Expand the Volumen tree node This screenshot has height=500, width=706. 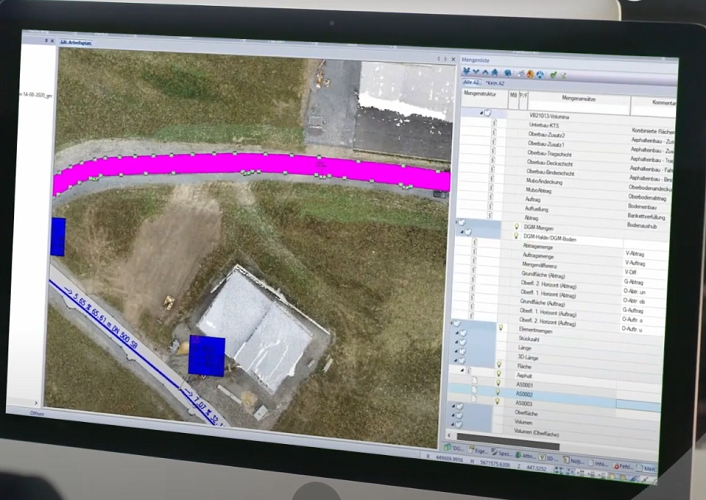(453, 415)
